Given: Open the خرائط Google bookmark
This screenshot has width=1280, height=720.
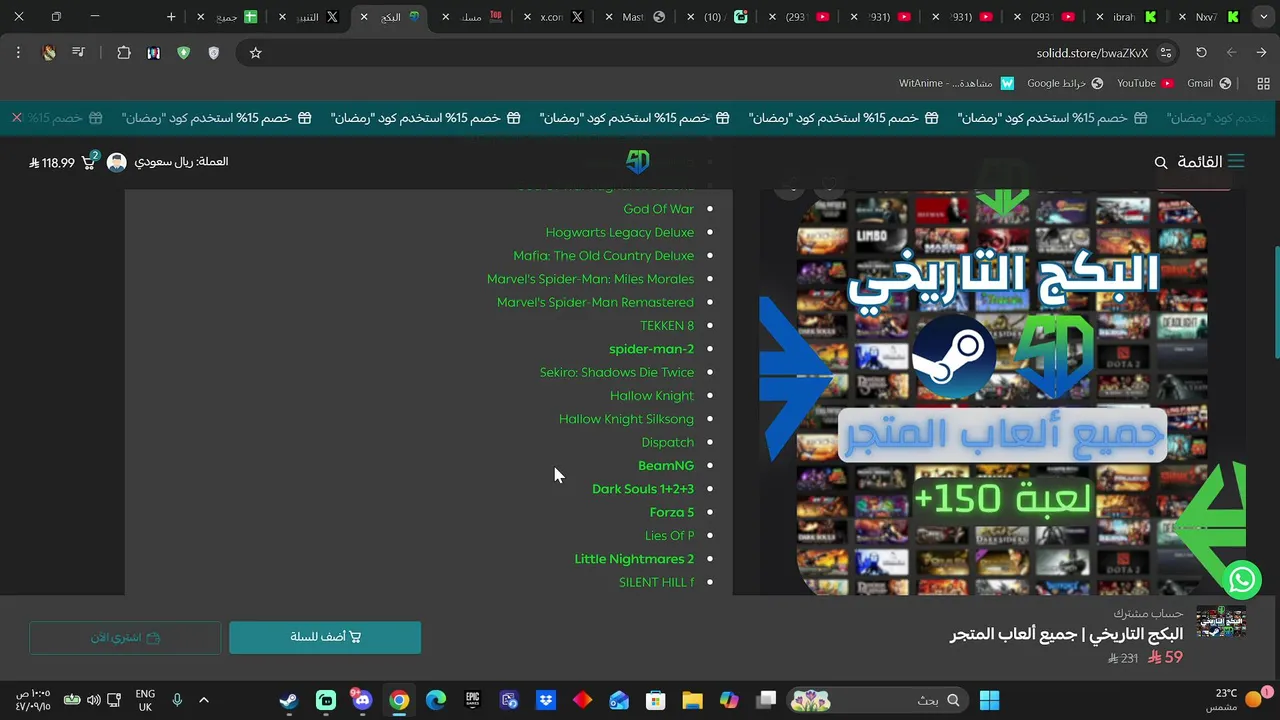Looking at the screenshot, I should point(1065,83).
